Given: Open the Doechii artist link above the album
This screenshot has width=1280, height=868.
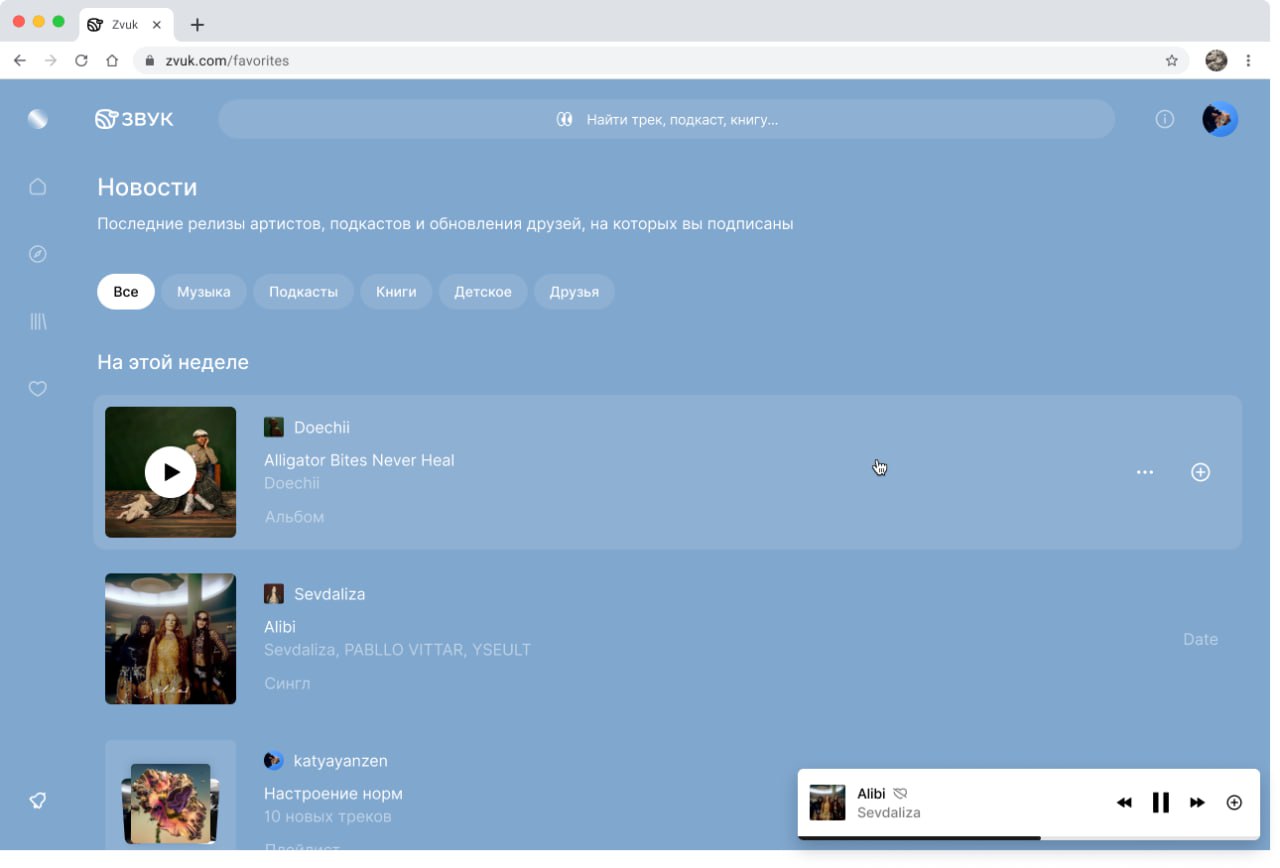Looking at the screenshot, I should pyautogui.click(x=322, y=428).
